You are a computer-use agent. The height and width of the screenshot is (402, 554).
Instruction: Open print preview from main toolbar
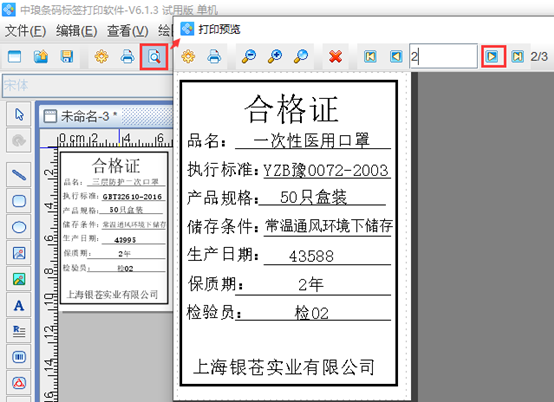coord(154,57)
